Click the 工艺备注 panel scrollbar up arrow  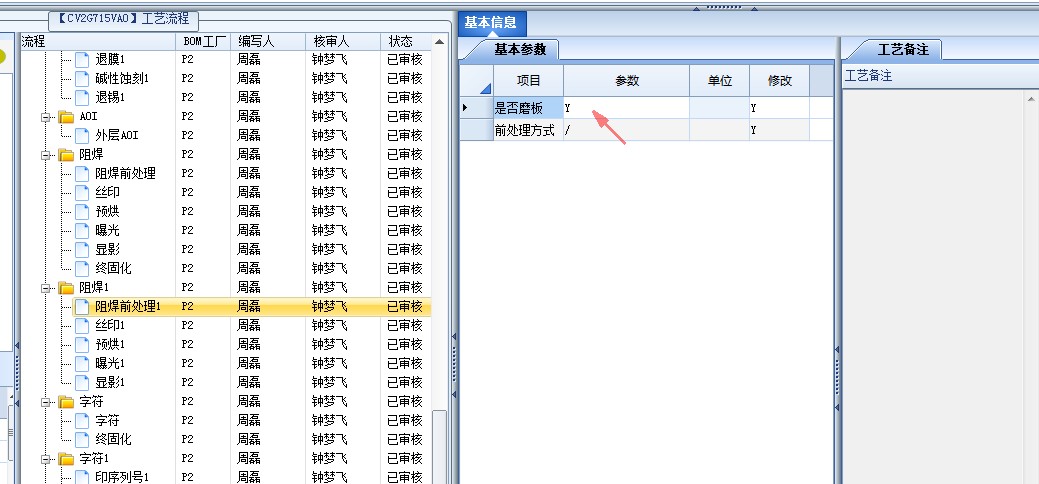pyautogui.click(x=1032, y=98)
